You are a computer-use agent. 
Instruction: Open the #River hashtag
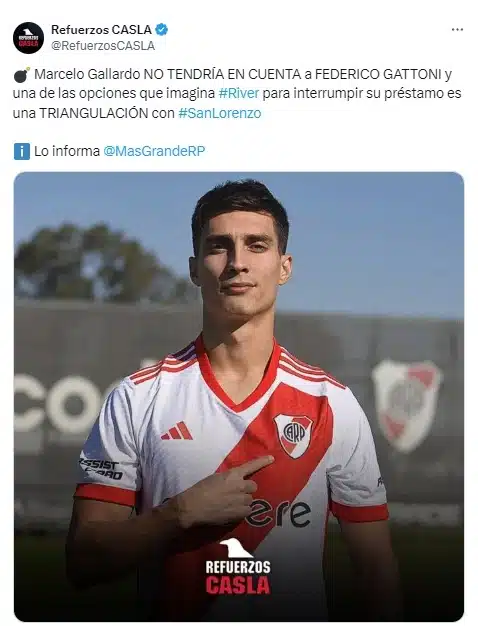[239, 93]
